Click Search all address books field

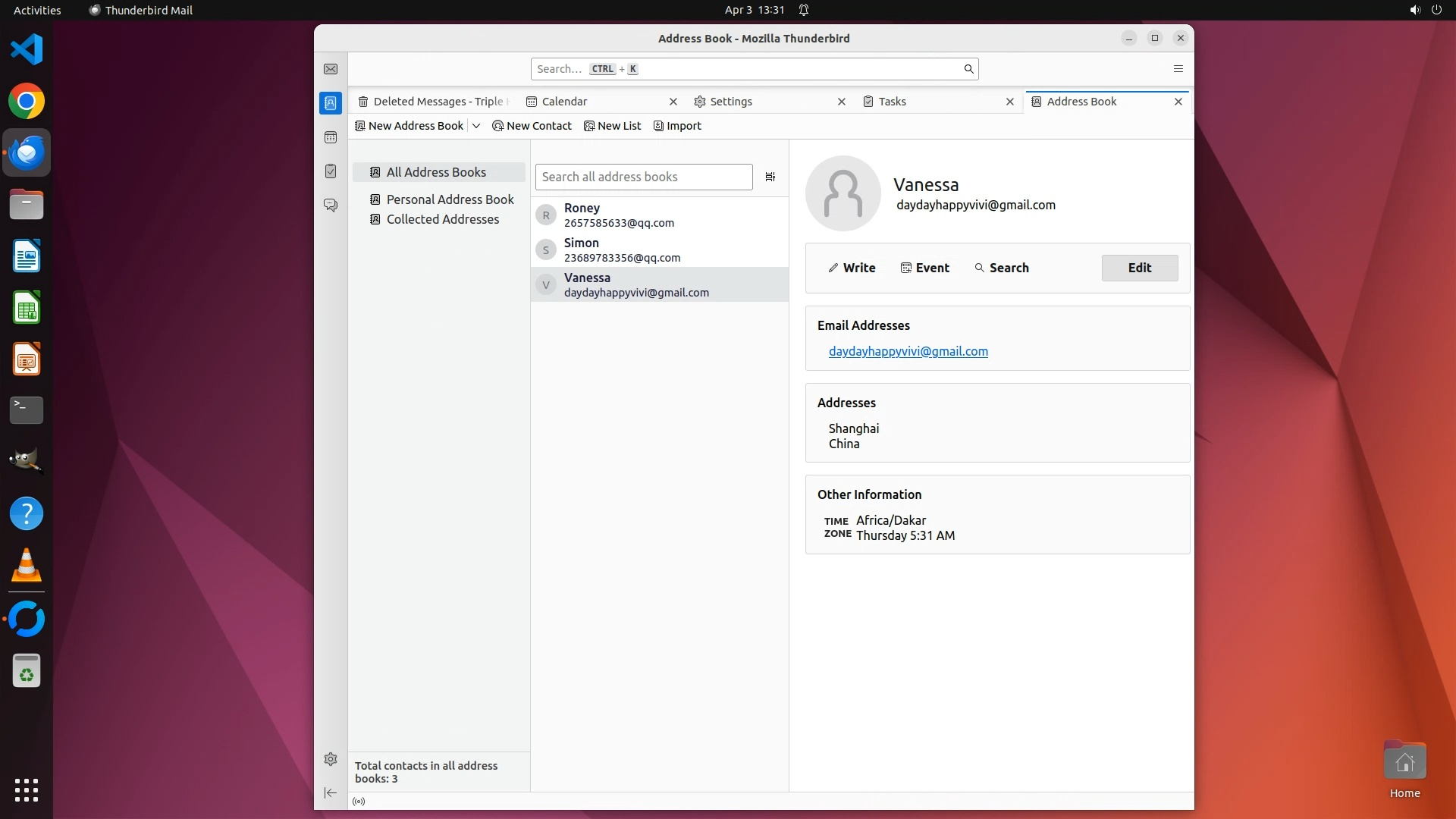pyautogui.click(x=643, y=177)
